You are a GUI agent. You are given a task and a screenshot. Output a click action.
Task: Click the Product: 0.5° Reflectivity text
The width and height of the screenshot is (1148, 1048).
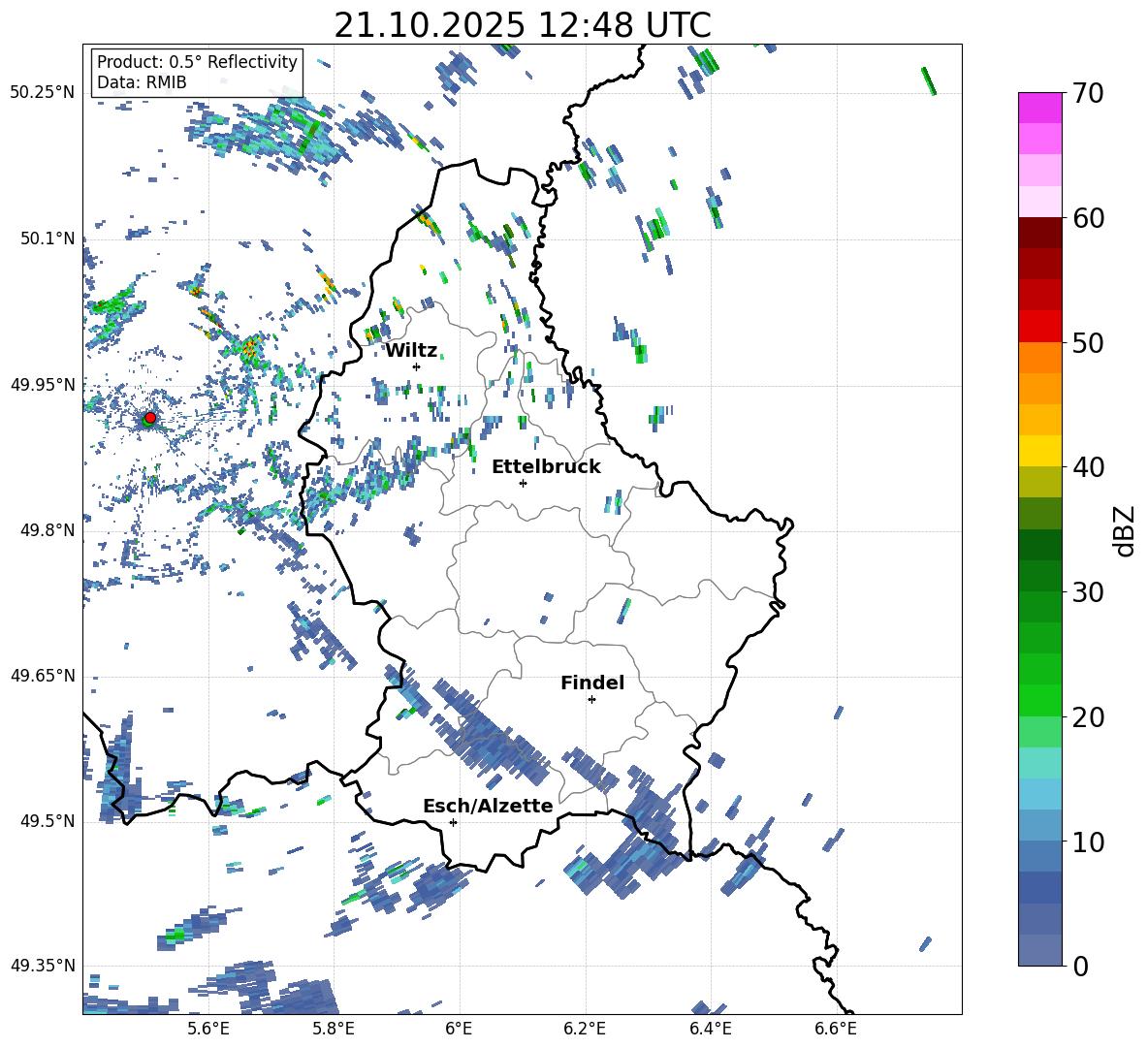(x=197, y=62)
